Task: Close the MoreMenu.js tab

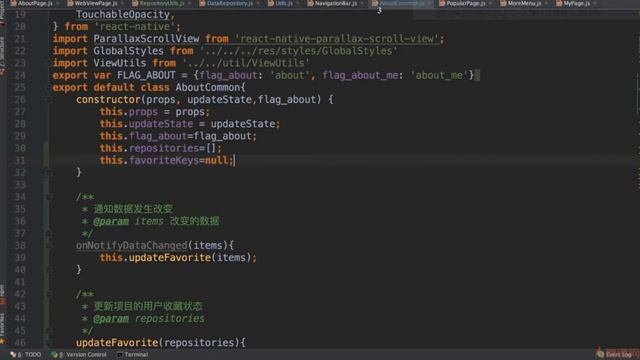Action: click(547, 3)
